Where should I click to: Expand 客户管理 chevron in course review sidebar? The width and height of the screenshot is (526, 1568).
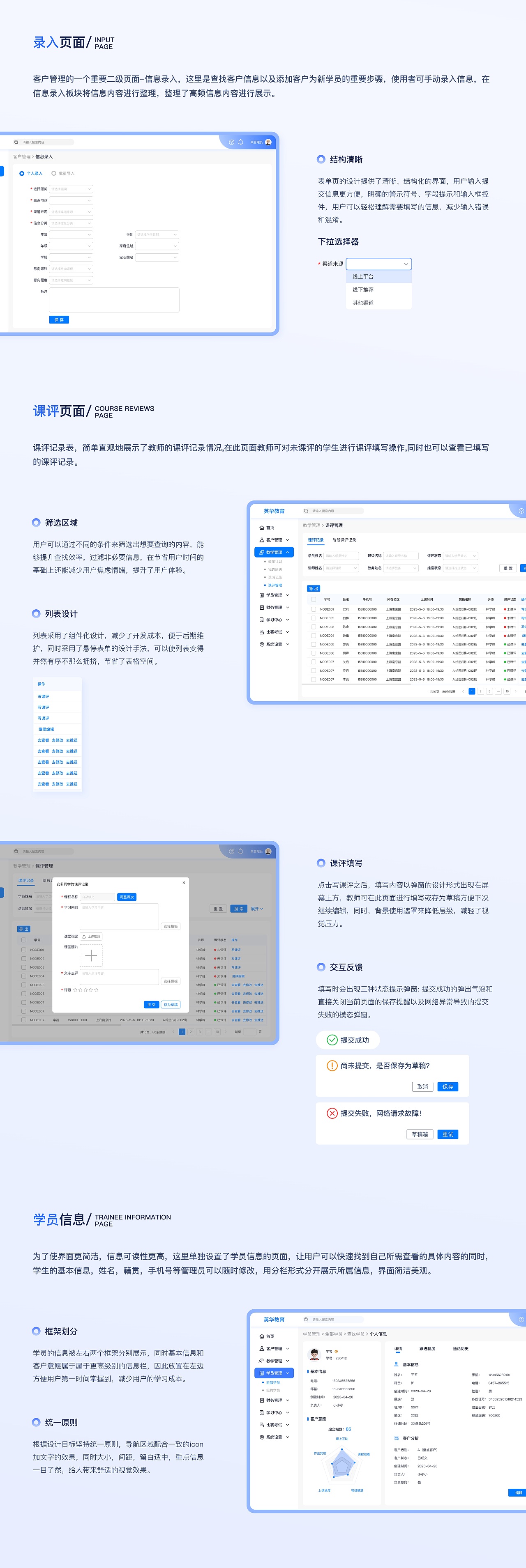(x=288, y=540)
